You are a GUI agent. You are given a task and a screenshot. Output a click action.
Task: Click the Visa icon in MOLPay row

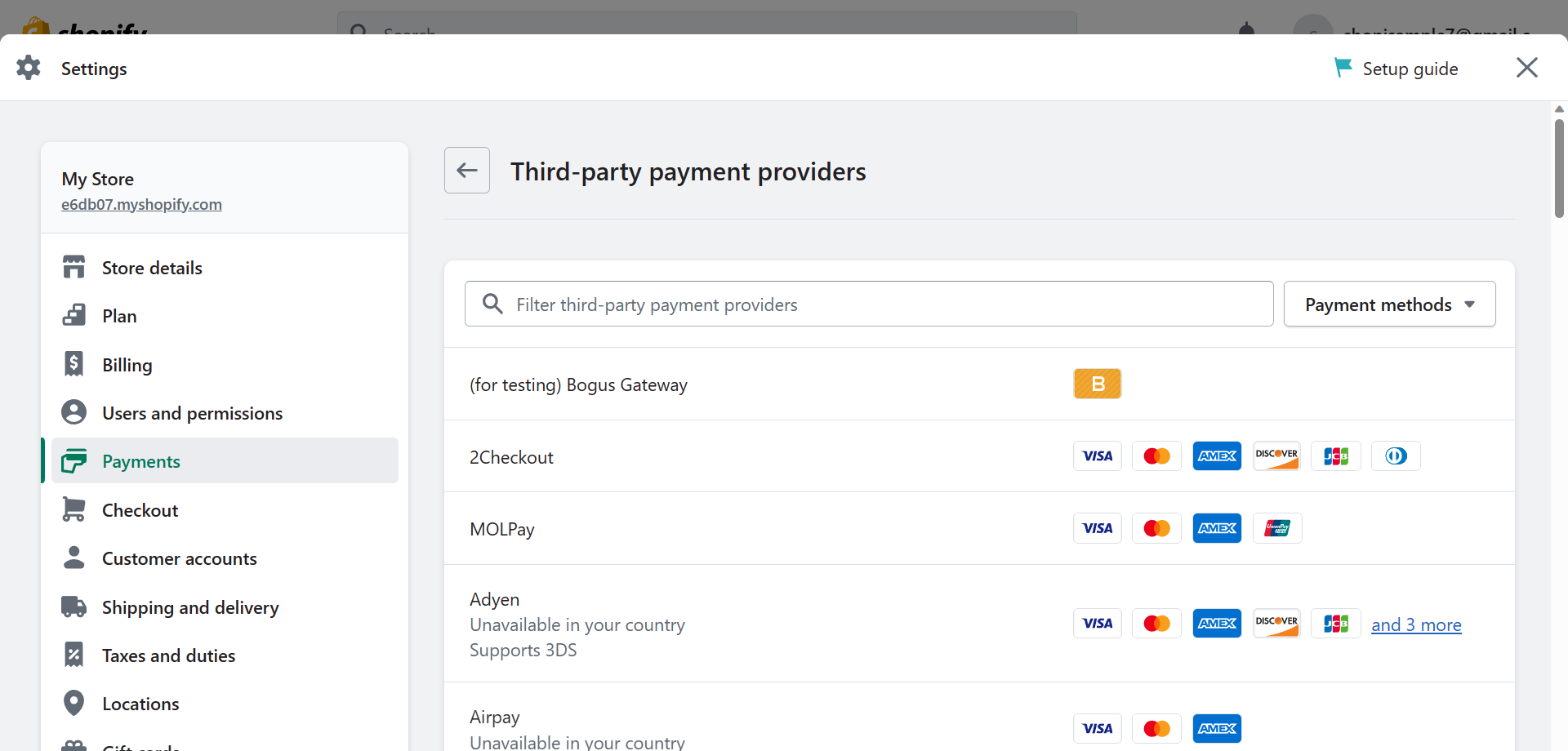pyautogui.click(x=1098, y=528)
